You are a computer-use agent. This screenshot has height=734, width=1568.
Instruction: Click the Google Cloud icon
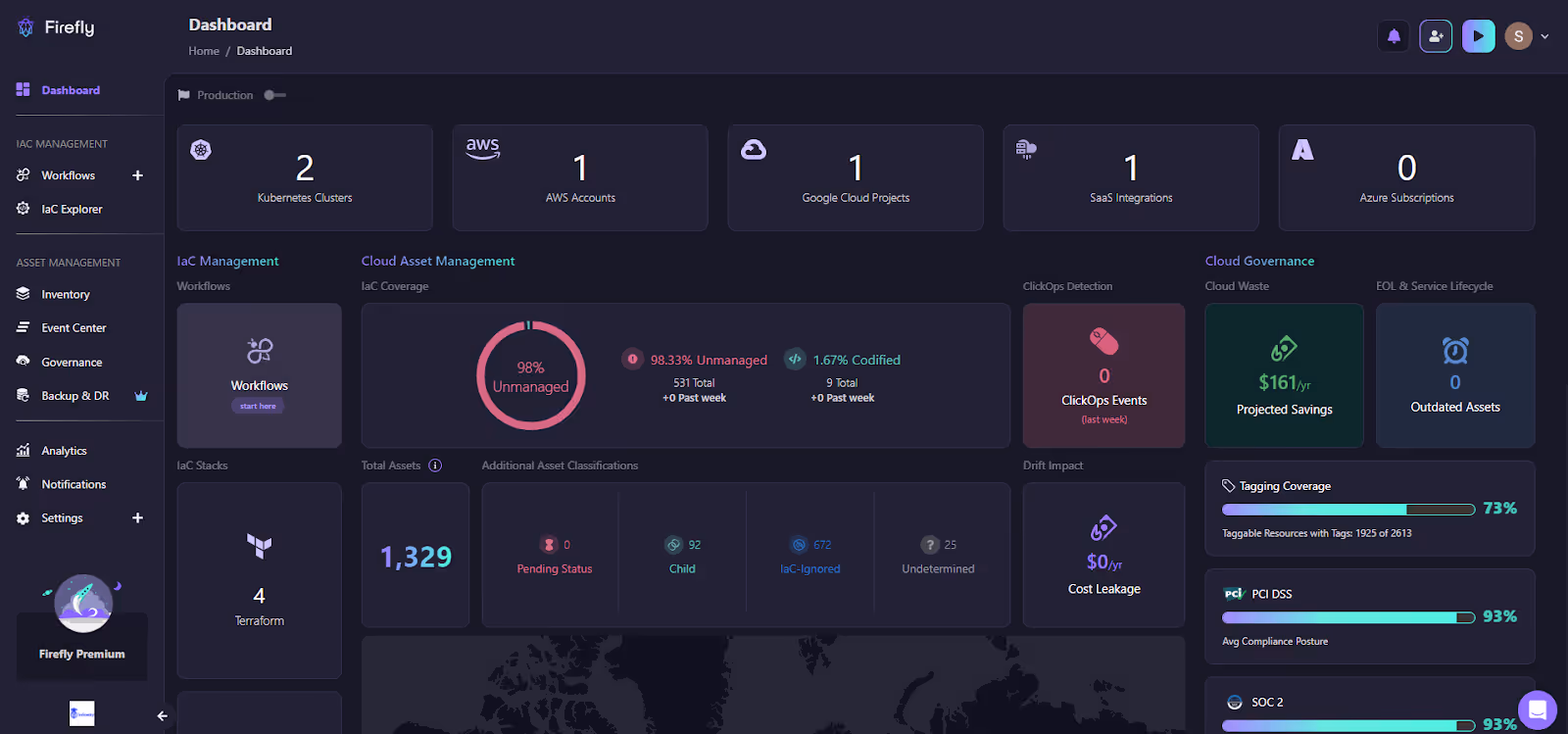click(x=754, y=149)
